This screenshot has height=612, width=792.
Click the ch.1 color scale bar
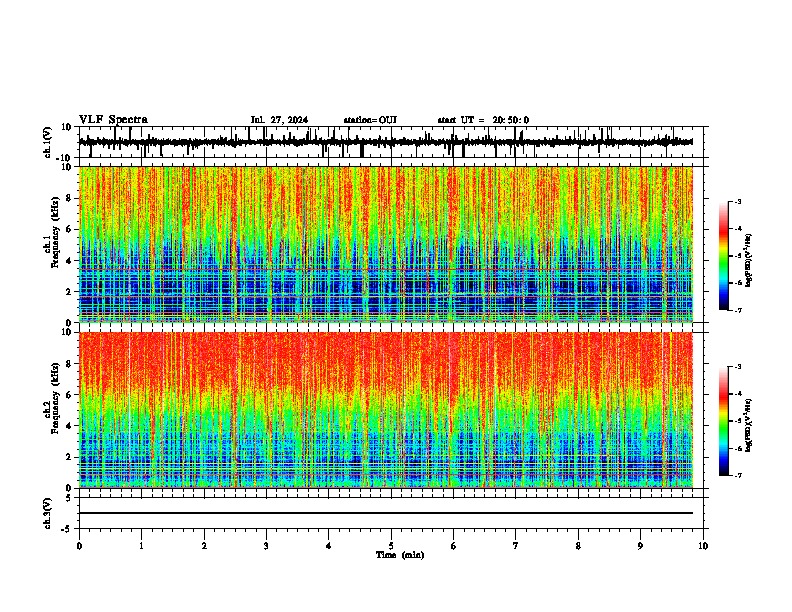tap(724, 256)
